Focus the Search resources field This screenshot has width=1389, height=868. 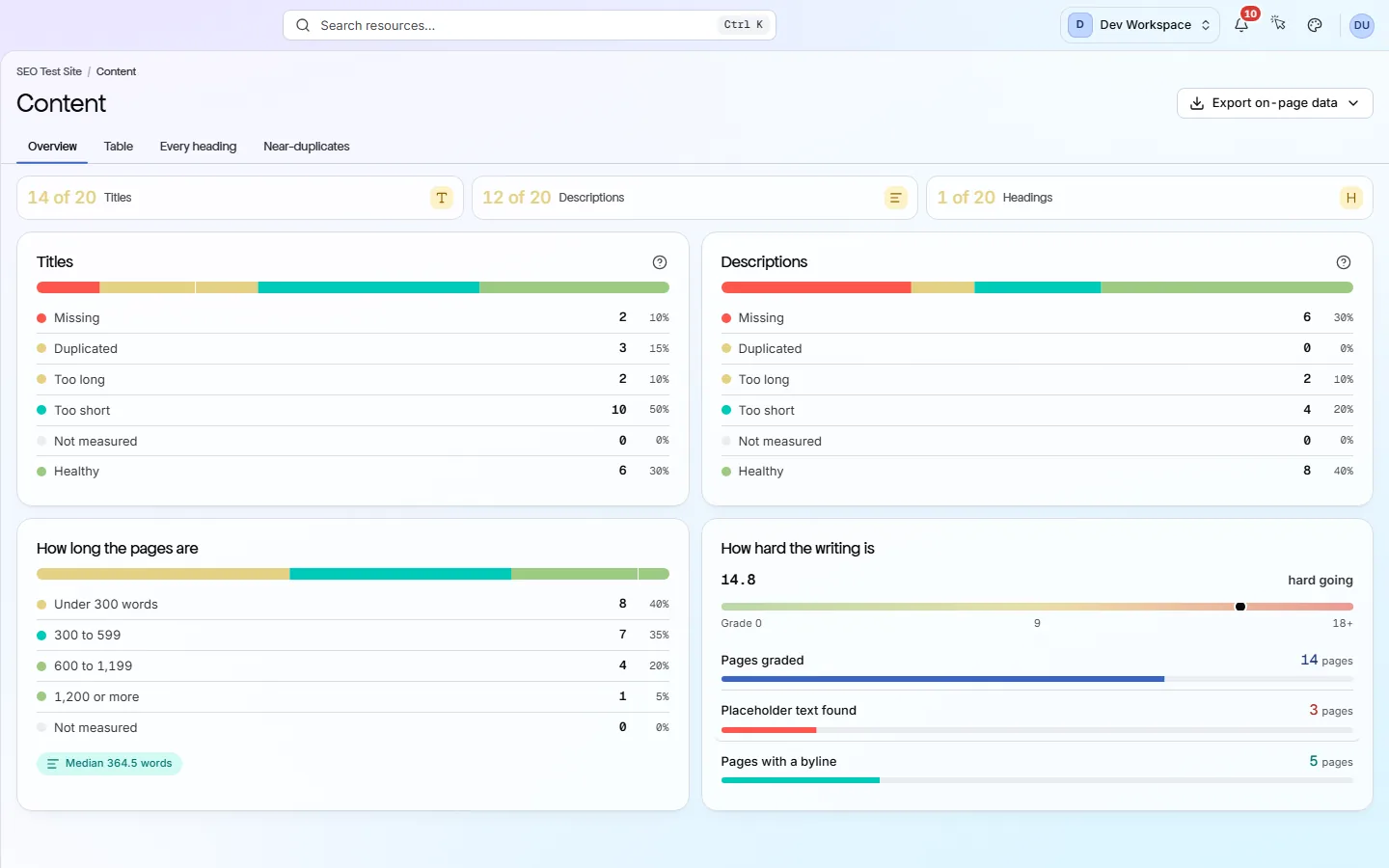529,25
